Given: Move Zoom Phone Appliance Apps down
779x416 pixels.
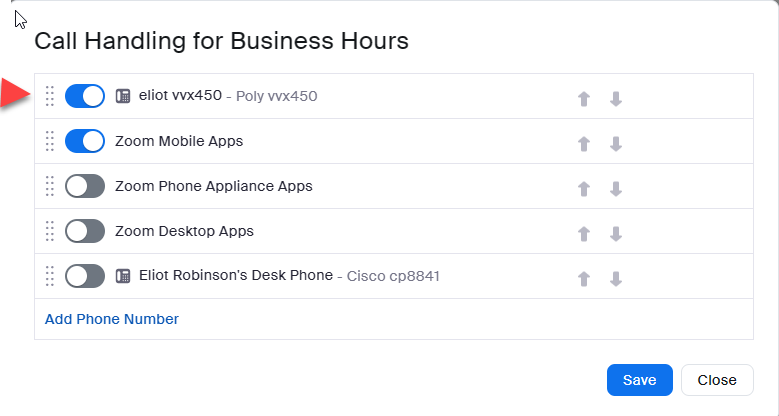Looking at the screenshot, I should point(616,188).
